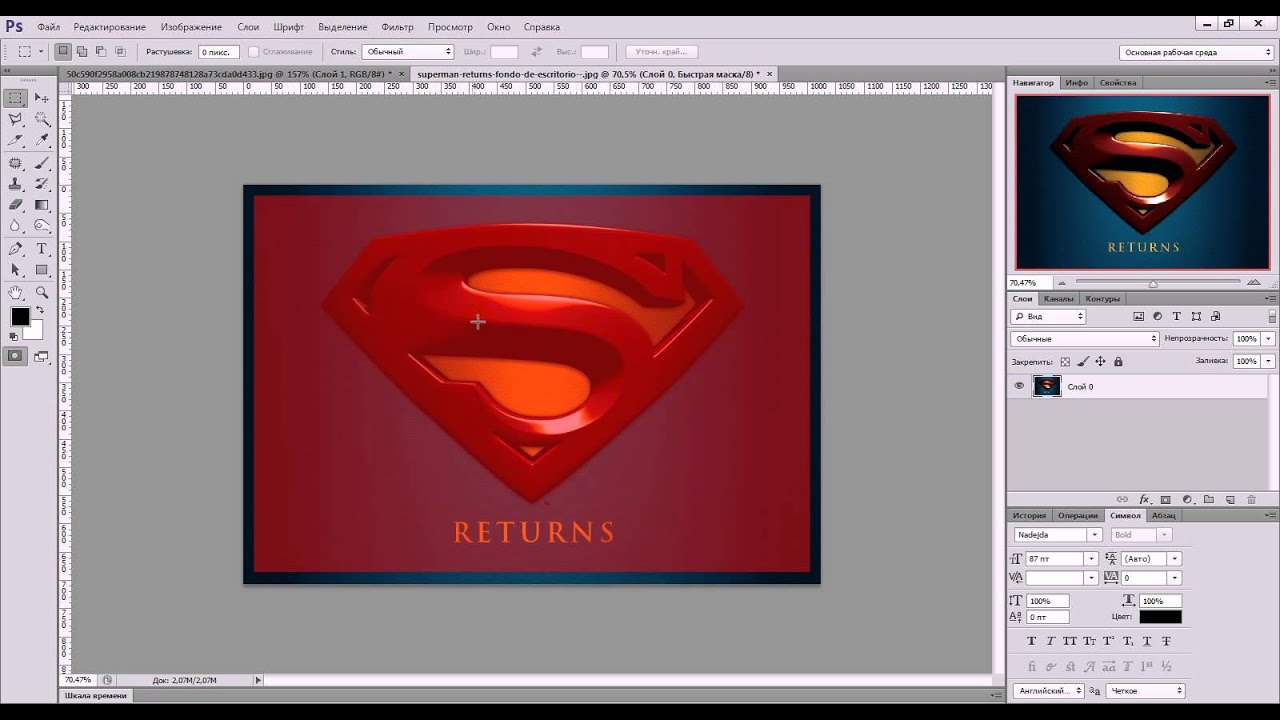The width and height of the screenshot is (1280, 720).
Task: Select the Horizontal Type tool
Action: [x=42, y=249]
